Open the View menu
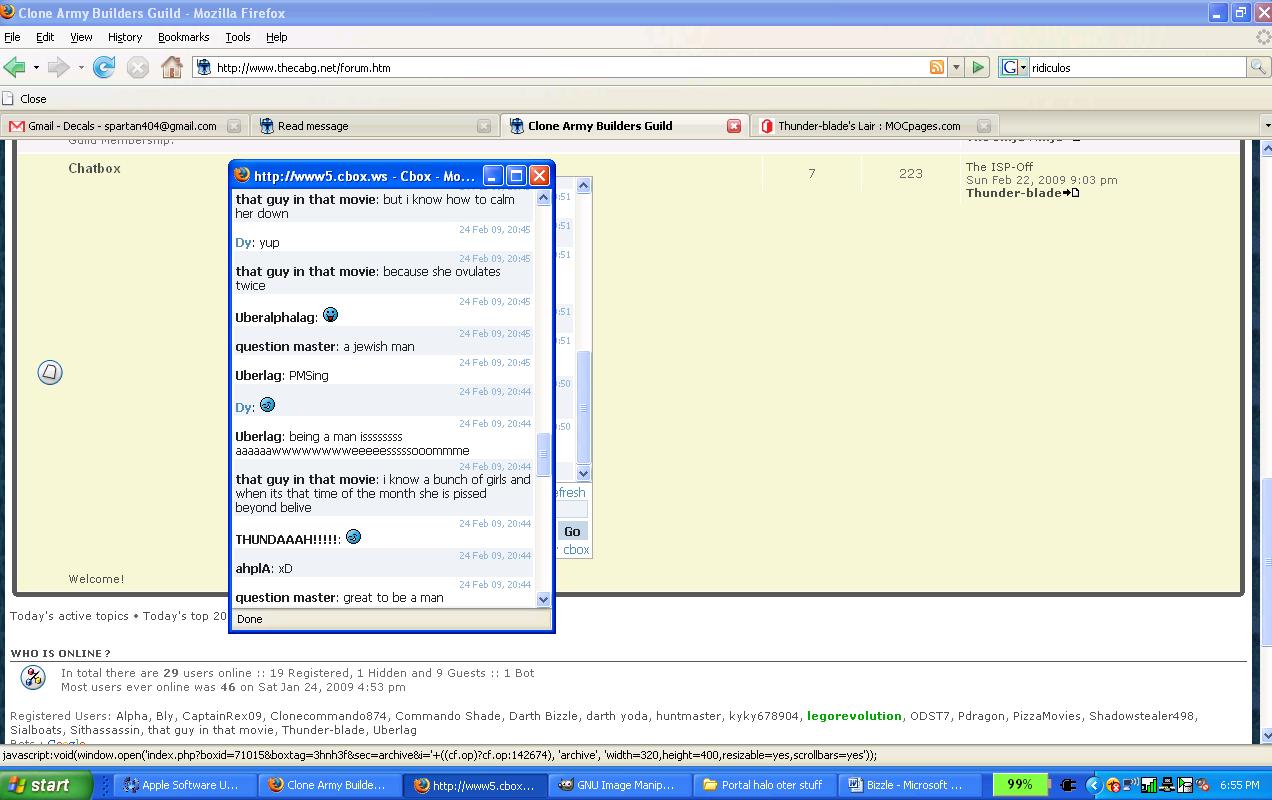This screenshot has height=800, width=1272. click(81, 37)
